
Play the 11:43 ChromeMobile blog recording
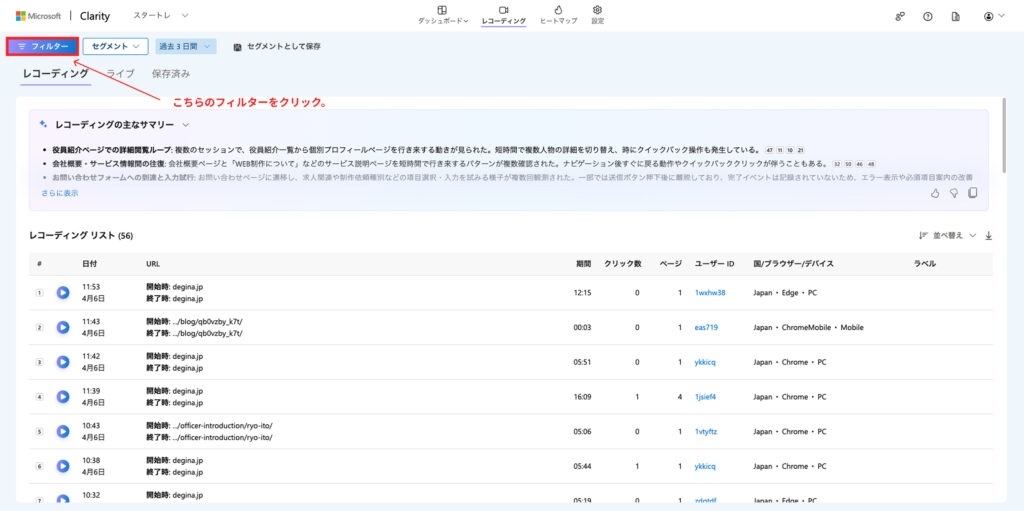tap(63, 327)
